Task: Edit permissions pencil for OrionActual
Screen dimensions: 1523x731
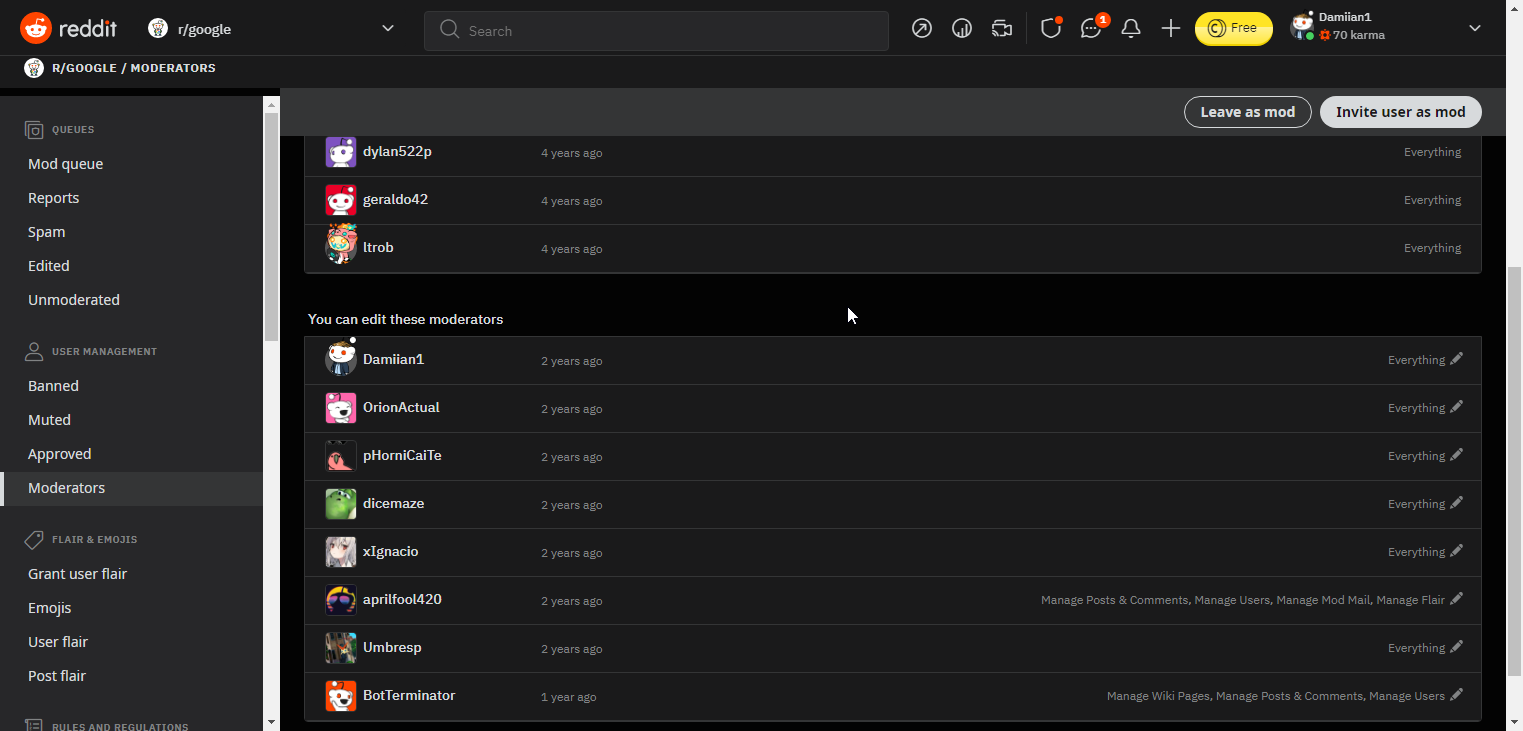Action: [1456, 407]
